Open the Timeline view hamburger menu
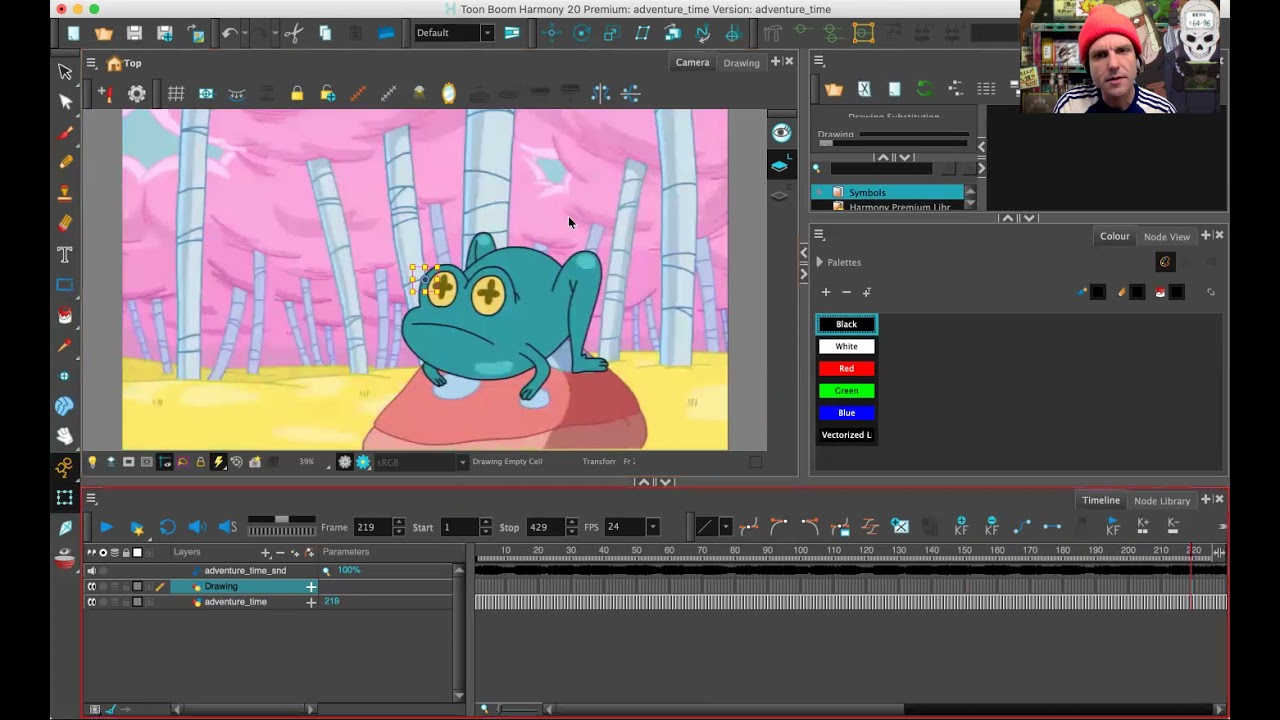 click(90, 499)
